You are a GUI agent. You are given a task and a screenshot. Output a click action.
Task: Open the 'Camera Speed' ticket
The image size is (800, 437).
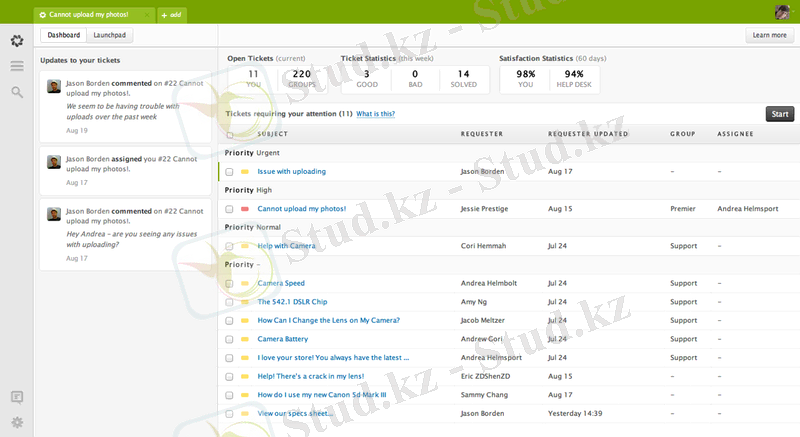[x=281, y=284]
